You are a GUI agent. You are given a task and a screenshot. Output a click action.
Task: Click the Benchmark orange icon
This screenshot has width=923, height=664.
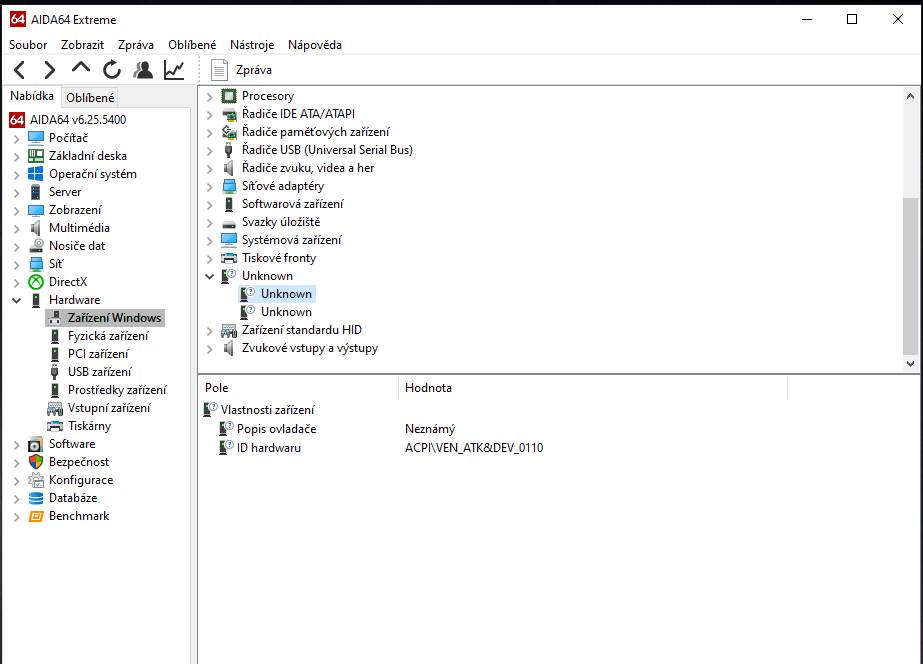point(36,516)
